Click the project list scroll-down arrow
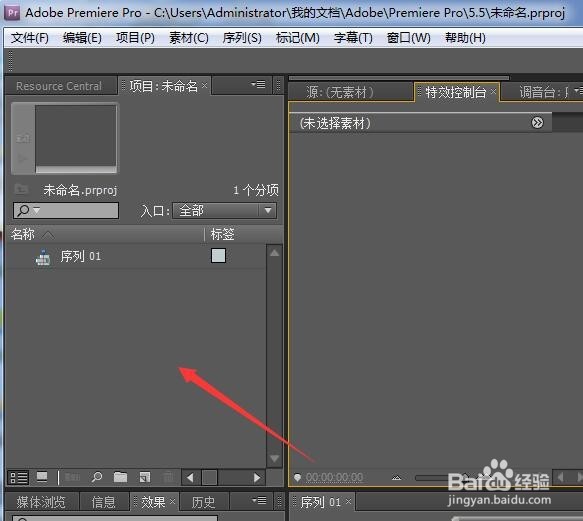The width and height of the screenshot is (583, 521). click(x=274, y=458)
